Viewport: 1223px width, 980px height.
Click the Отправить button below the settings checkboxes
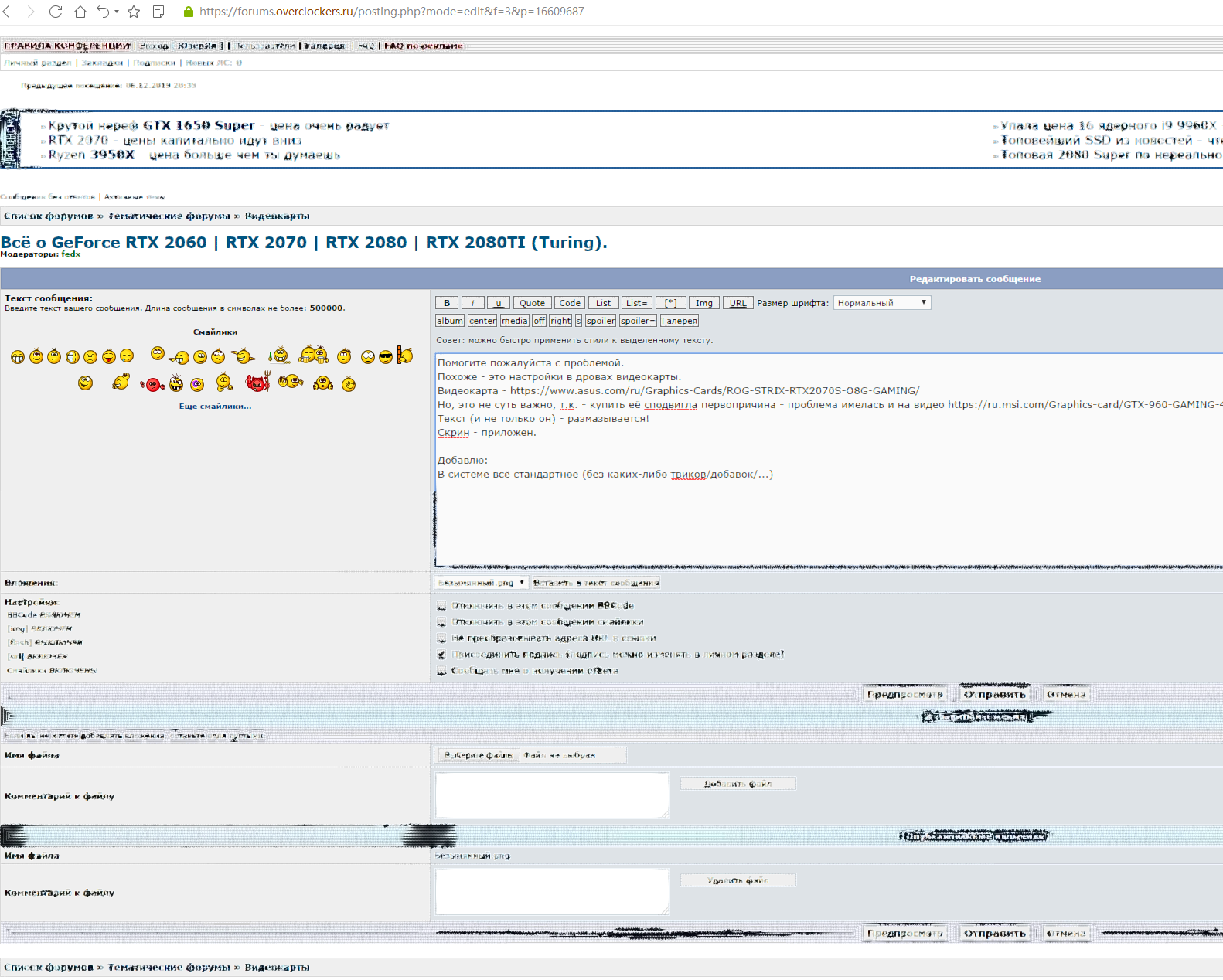coord(994,695)
